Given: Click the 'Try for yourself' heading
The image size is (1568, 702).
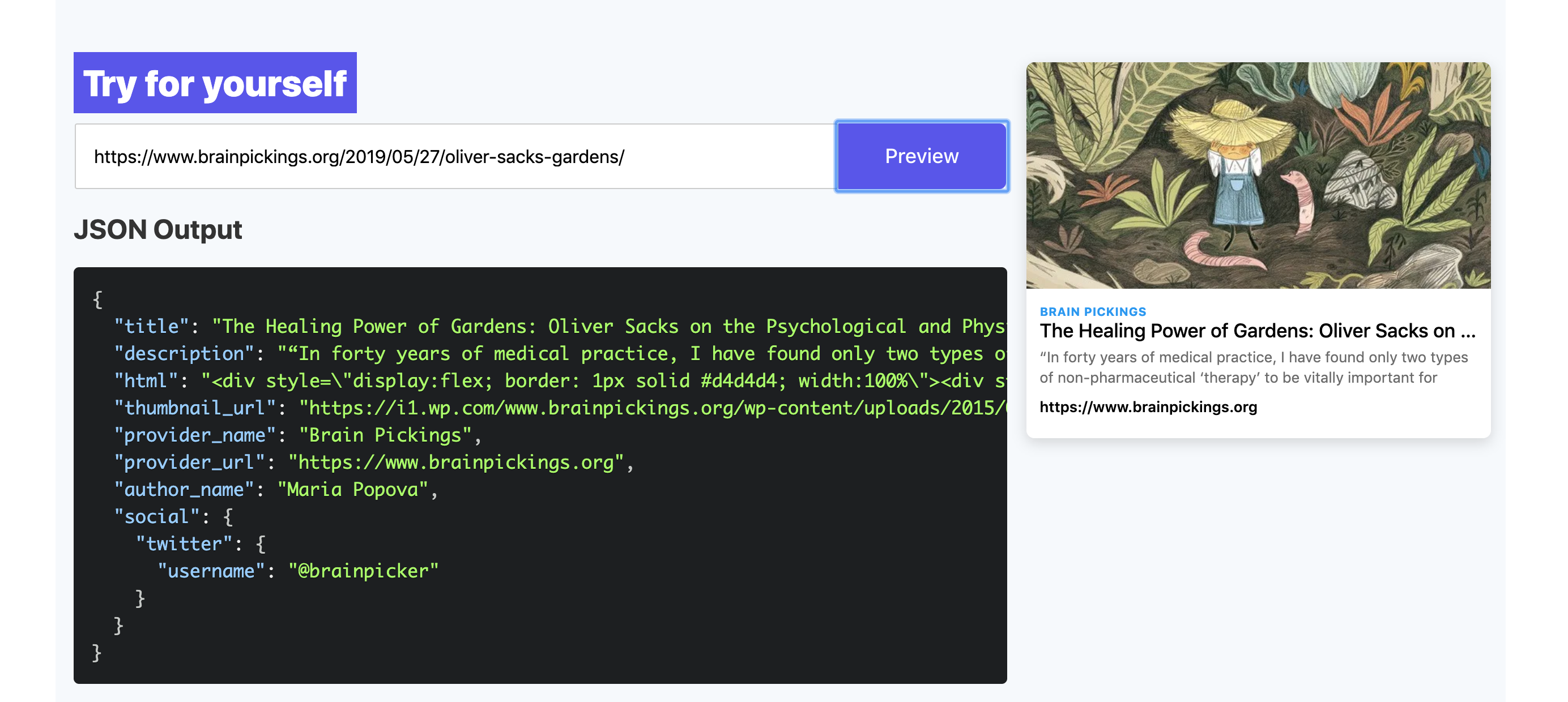Looking at the screenshot, I should tap(215, 83).
